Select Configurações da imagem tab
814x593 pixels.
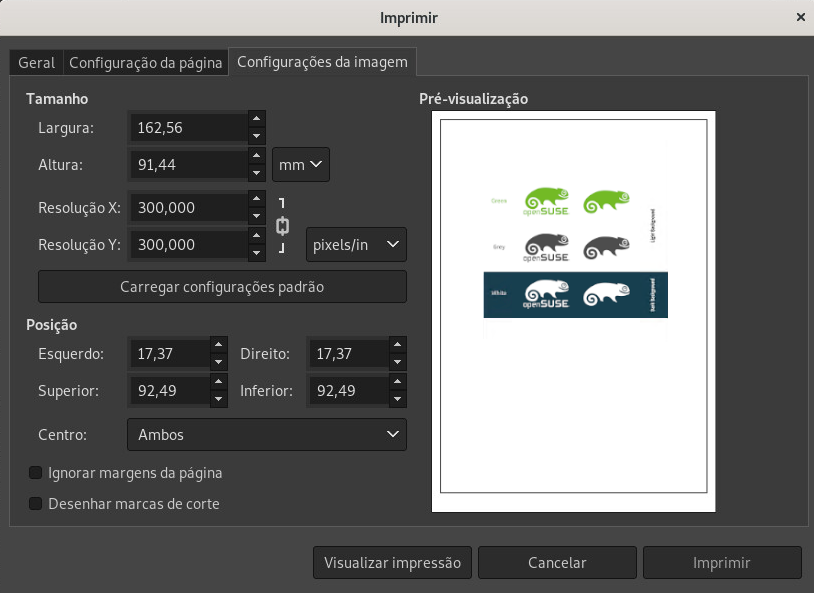pyautogui.click(x=322, y=62)
